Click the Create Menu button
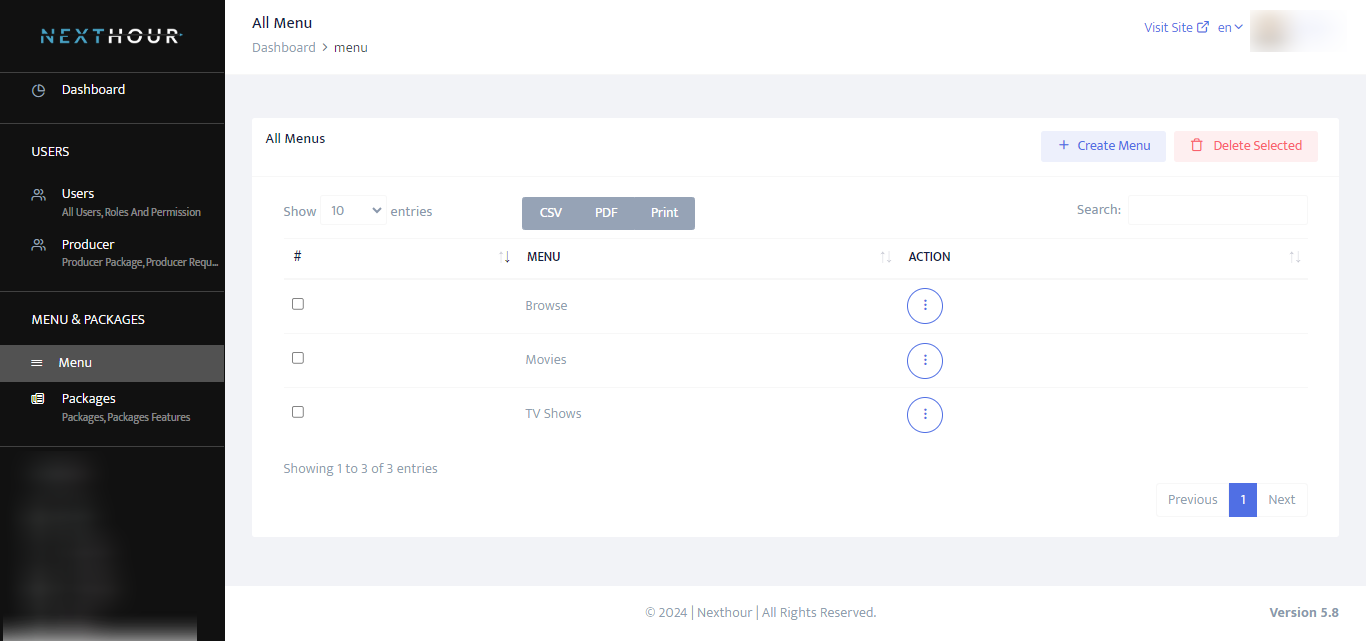 1103,146
